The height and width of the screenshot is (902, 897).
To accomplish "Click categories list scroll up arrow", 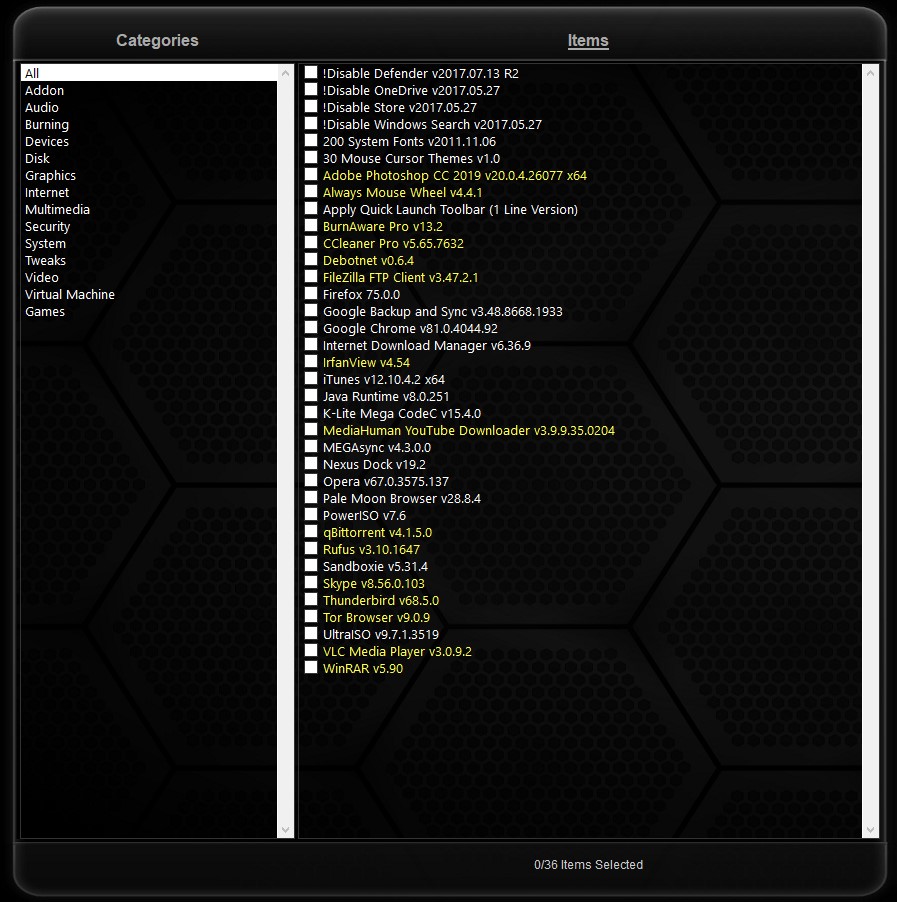I will [x=285, y=73].
